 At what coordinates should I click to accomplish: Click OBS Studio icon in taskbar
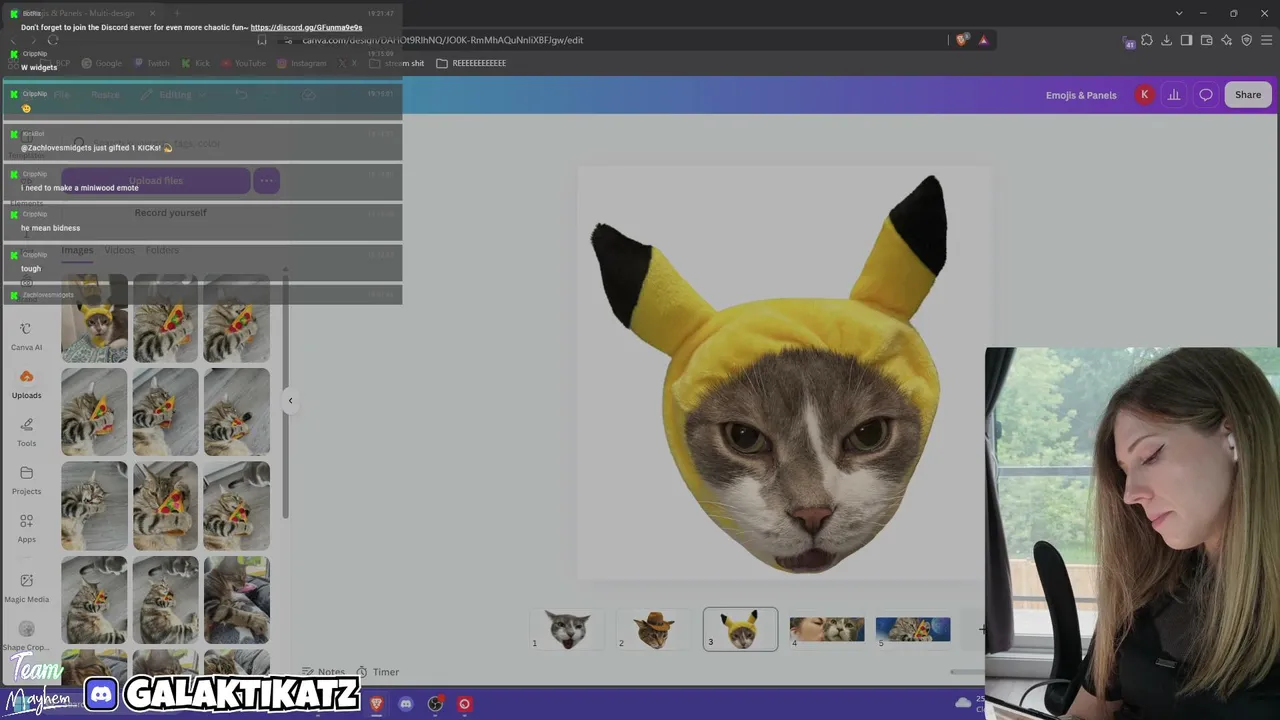tap(435, 704)
